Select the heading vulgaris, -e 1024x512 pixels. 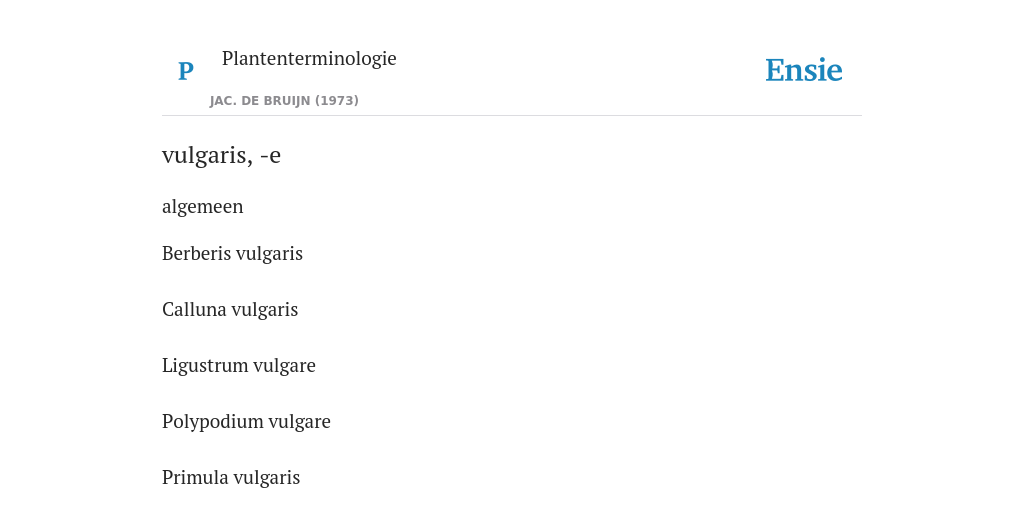coord(221,155)
